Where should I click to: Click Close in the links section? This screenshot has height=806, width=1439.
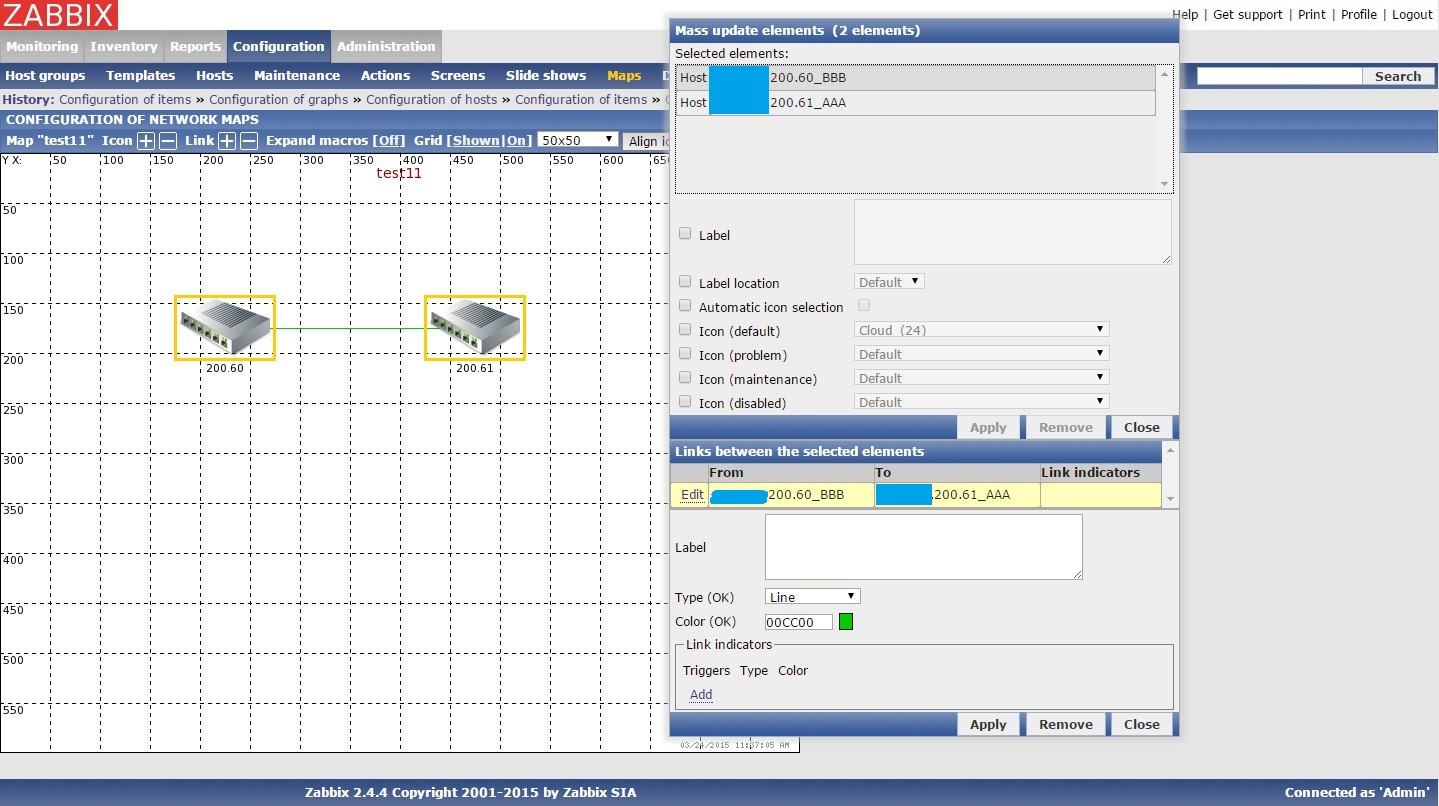pos(1141,724)
